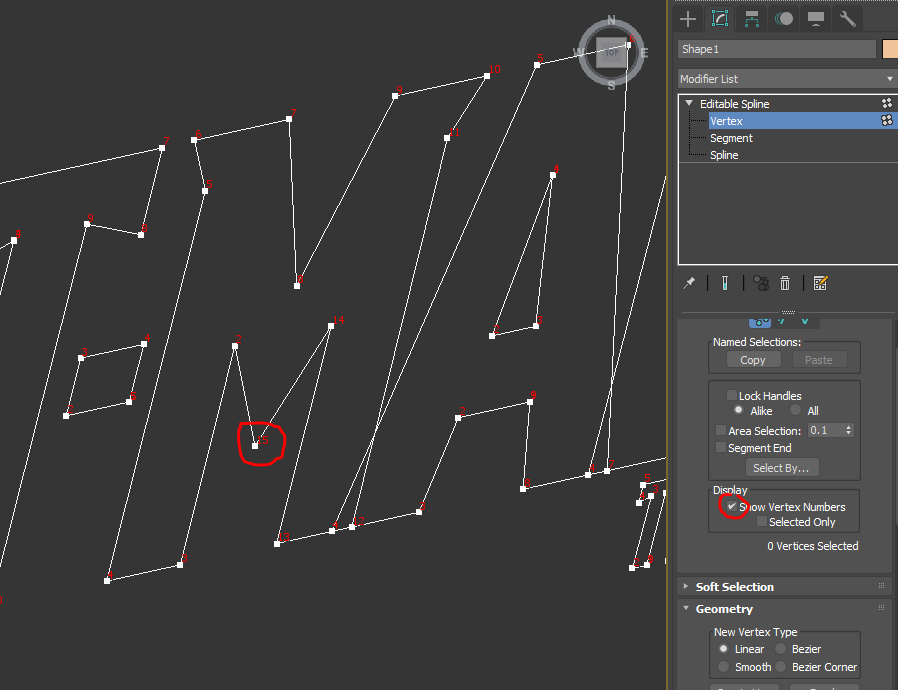This screenshot has height=690, width=898.
Task: Click the object color swatch beside Shape1
Action: [888, 48]
